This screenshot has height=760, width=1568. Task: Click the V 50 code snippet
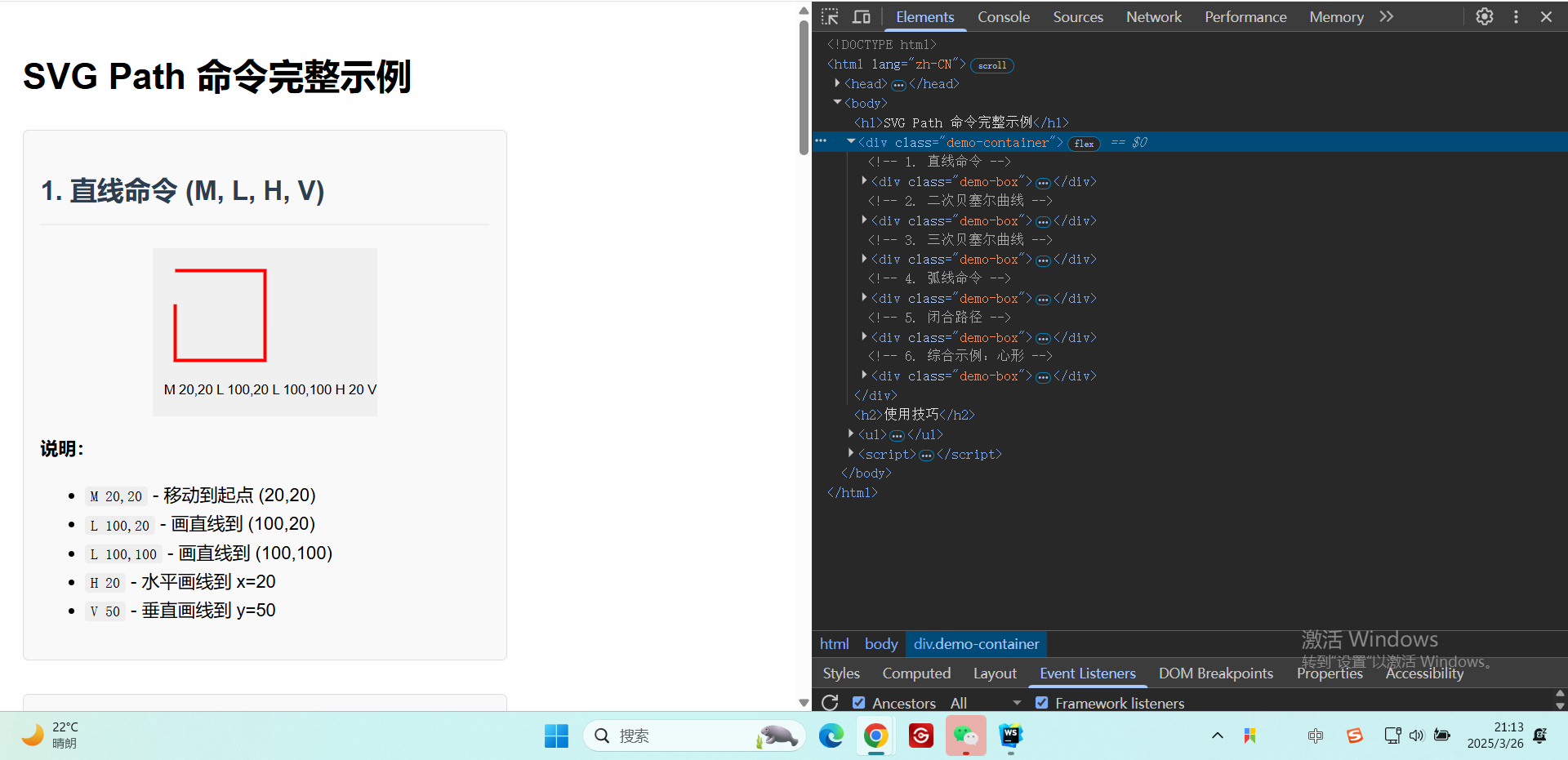[x=105, y=611]
